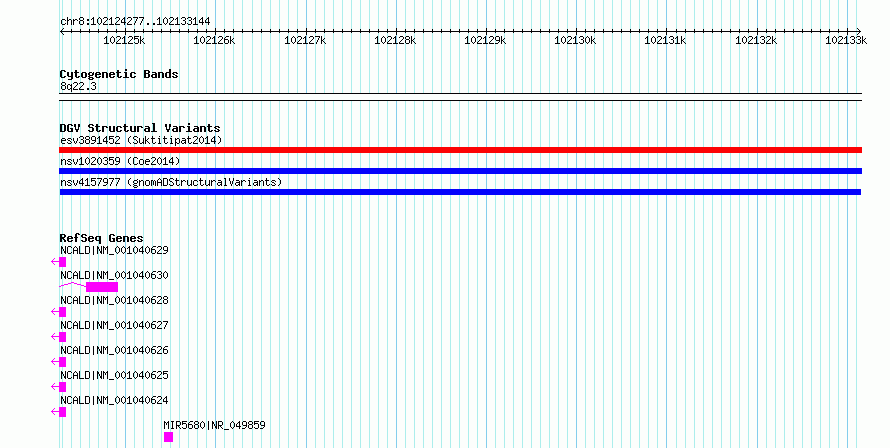Click the 102129k ruler tick label
Viewport: 890px width, 448px height.
(x=485, y=40)
